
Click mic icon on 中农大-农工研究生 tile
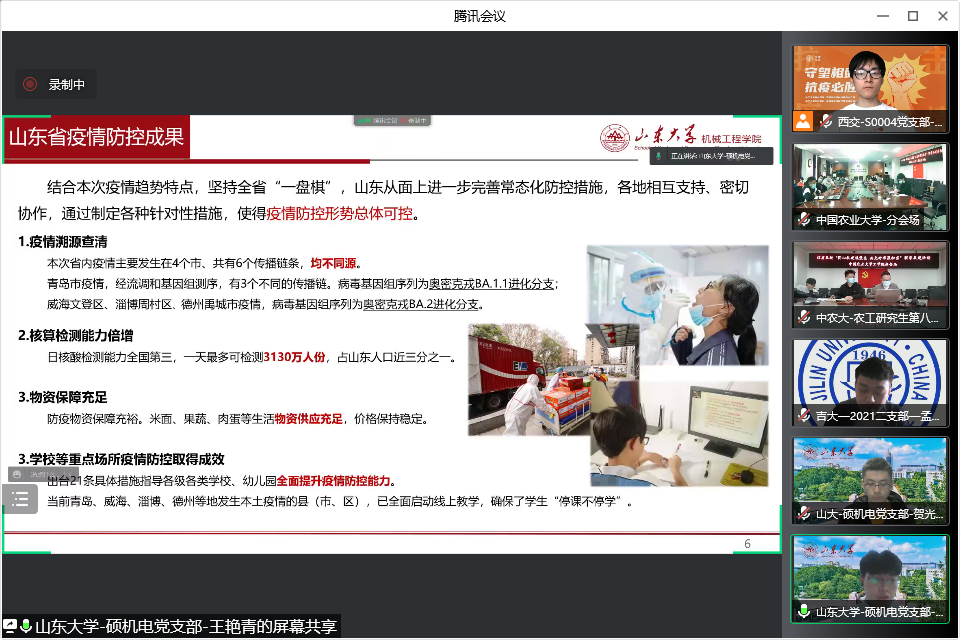click(803, 317)
